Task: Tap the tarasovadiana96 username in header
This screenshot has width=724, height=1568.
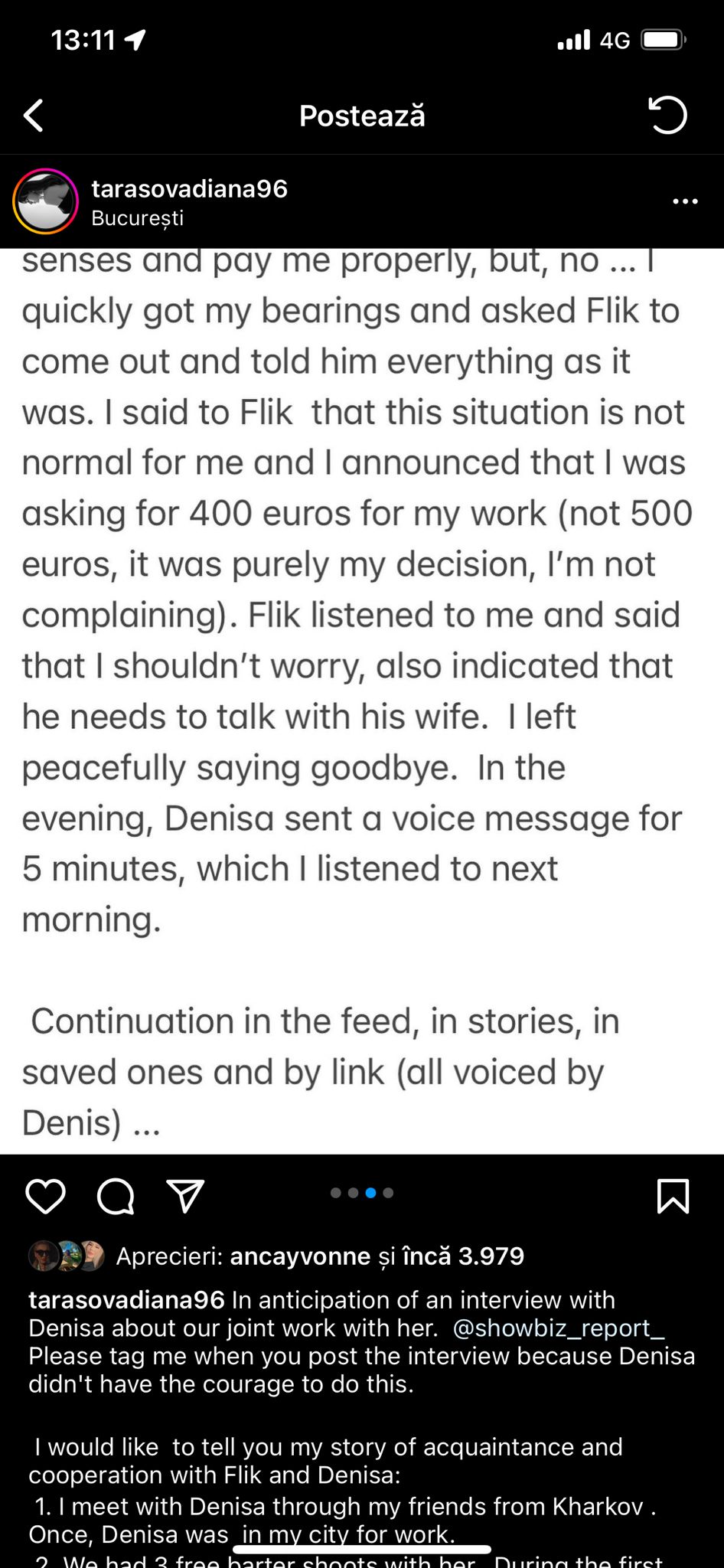Action: click(189, 189)
